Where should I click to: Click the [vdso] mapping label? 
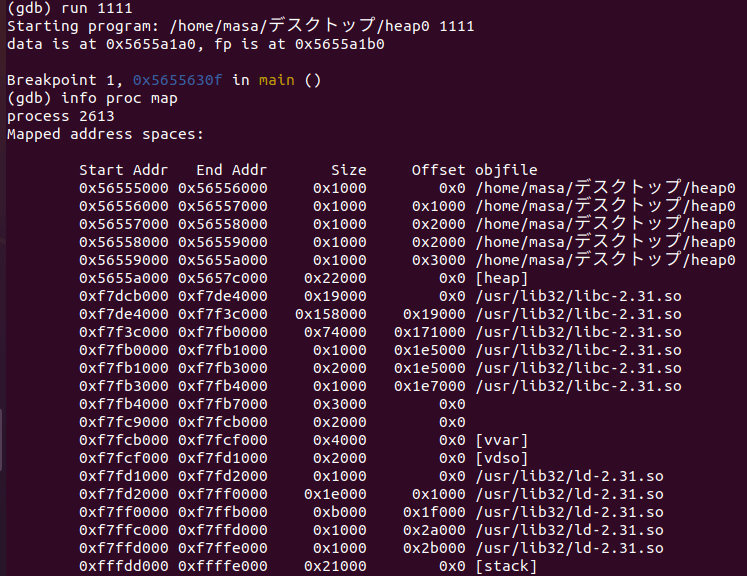(x=502, y=458)
